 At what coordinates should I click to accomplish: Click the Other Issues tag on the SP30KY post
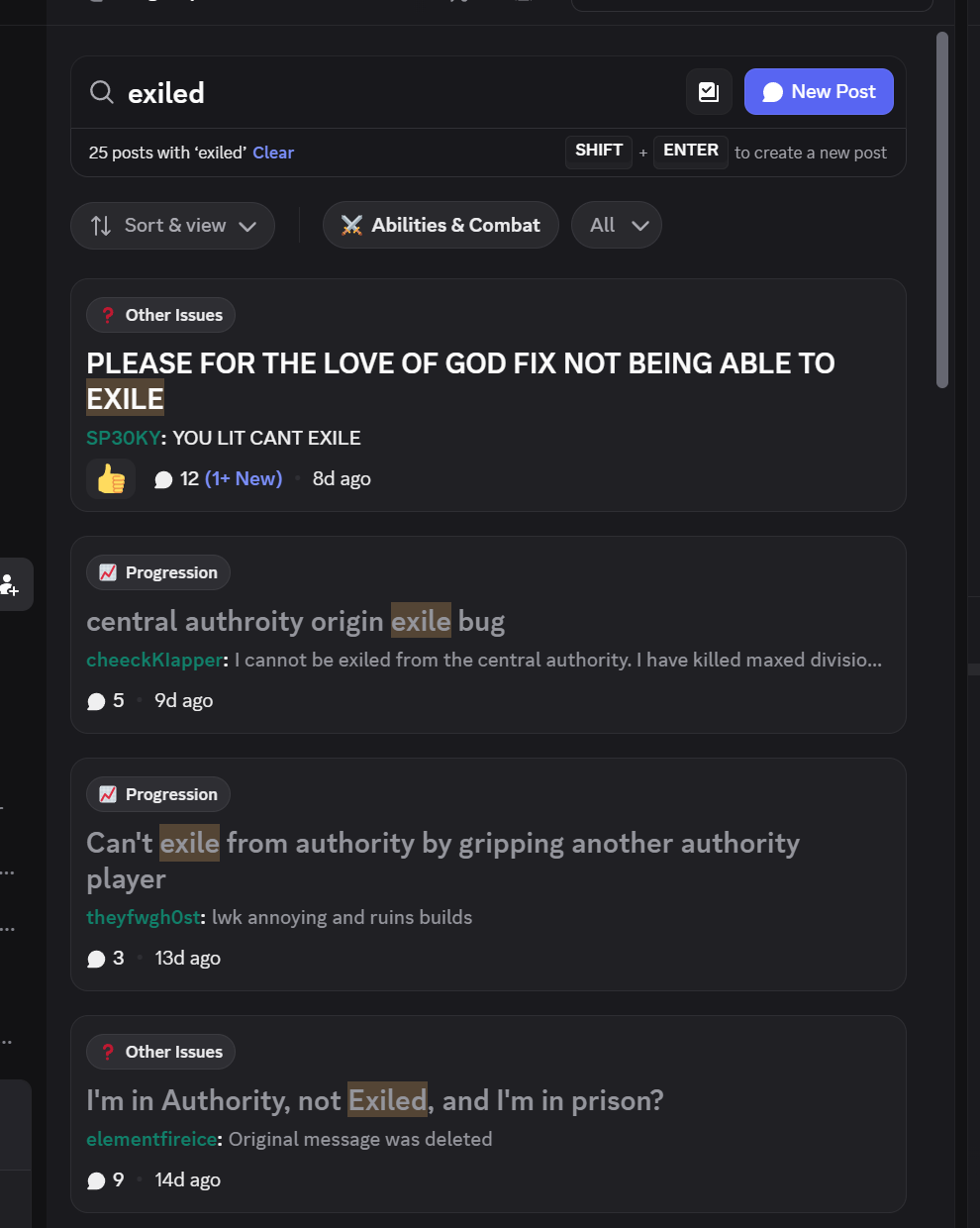pos(160,315)
